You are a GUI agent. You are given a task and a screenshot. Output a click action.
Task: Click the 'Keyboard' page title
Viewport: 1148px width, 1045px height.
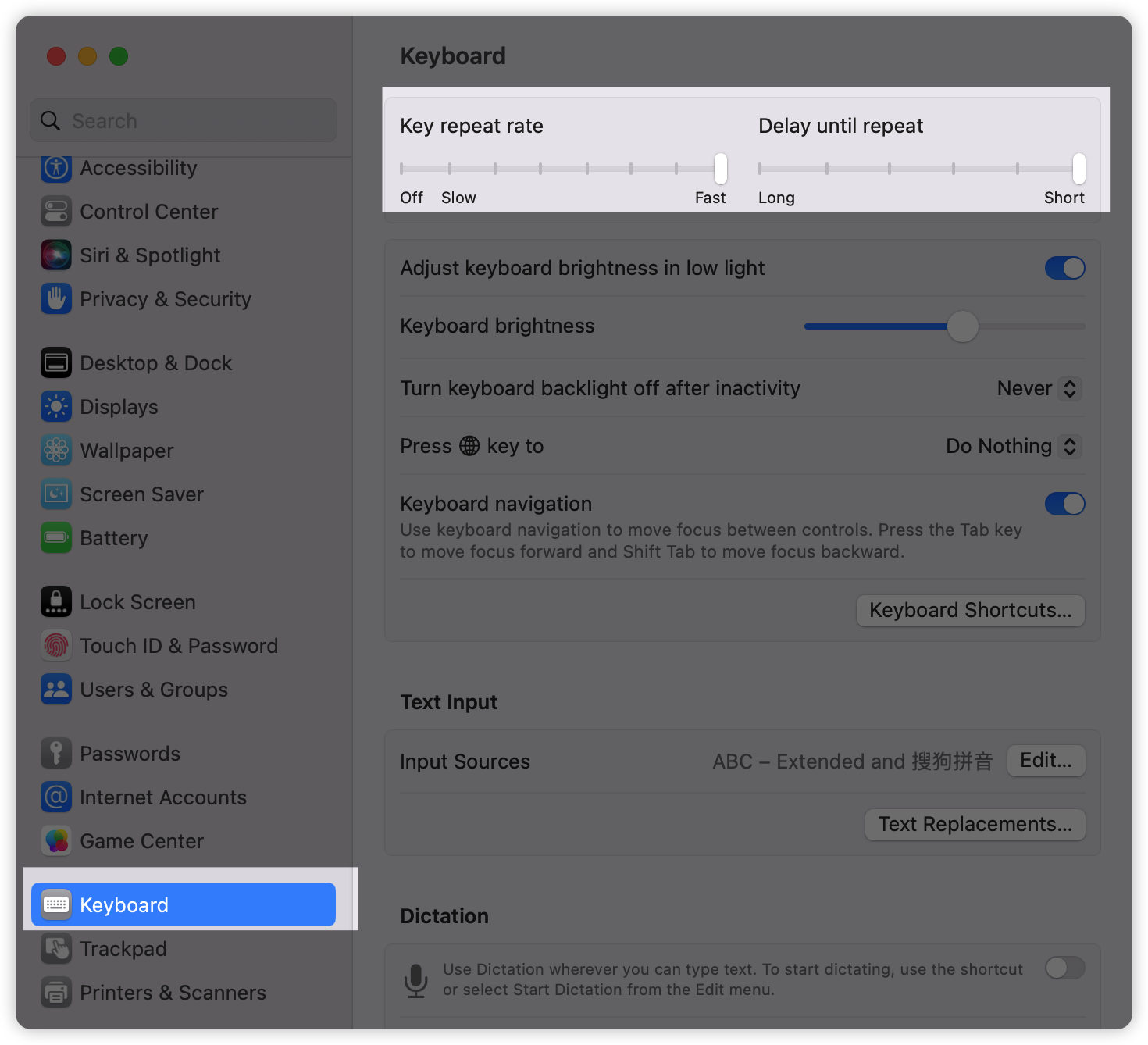point(453,56)
